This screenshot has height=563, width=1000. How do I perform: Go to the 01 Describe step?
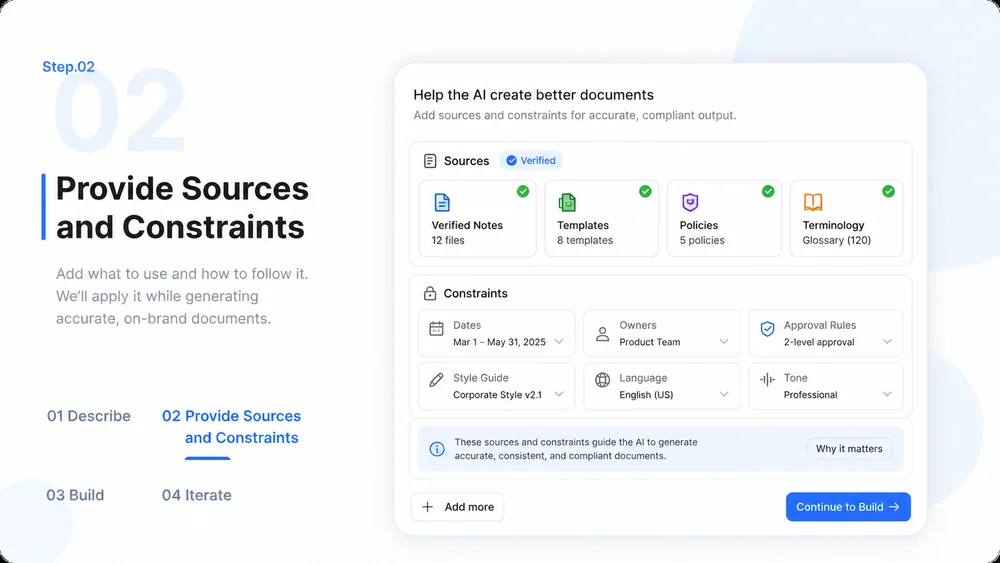point(89,416)
